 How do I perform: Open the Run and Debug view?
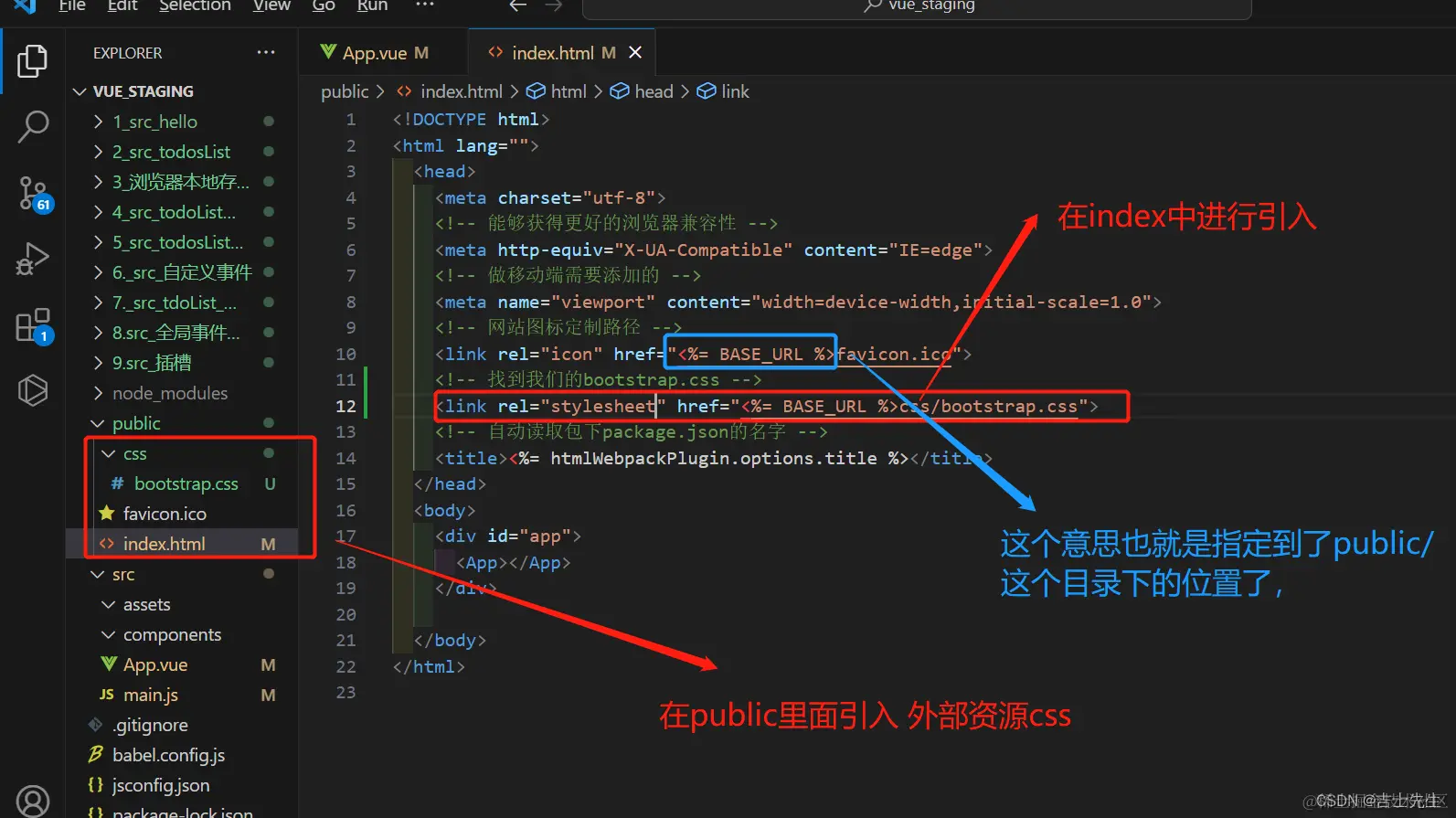pos(33,259)
